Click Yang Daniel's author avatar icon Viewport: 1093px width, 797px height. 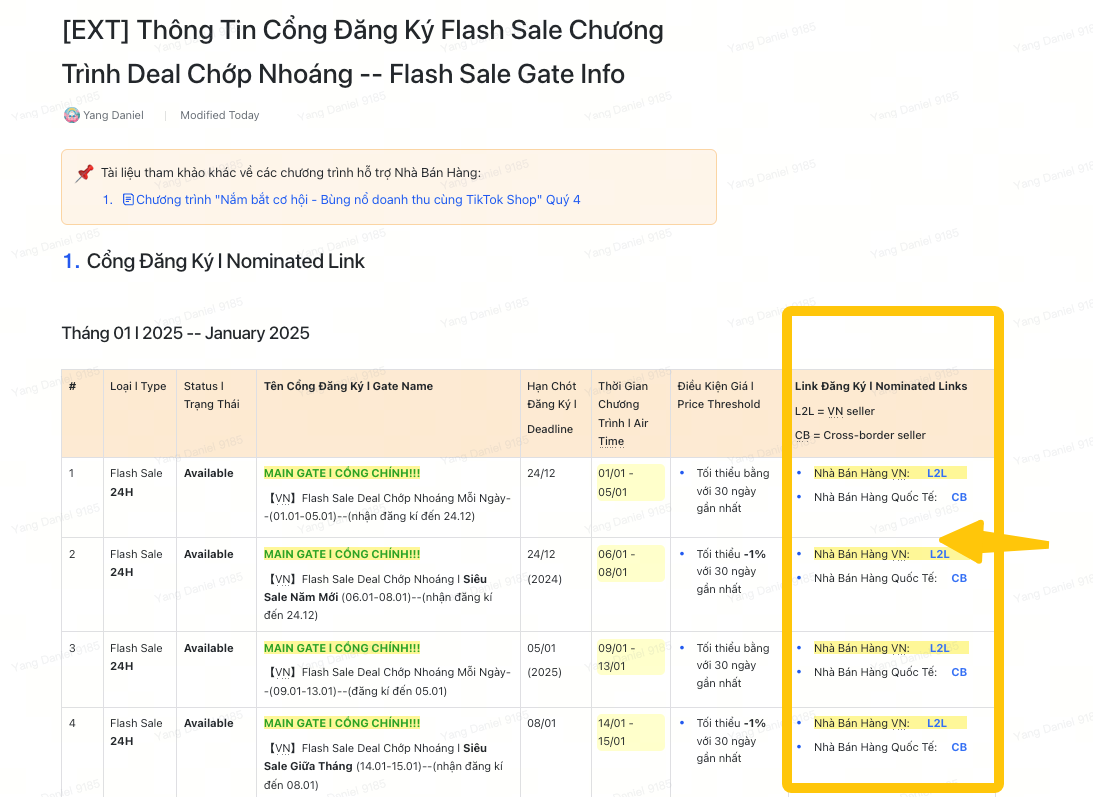72,115
